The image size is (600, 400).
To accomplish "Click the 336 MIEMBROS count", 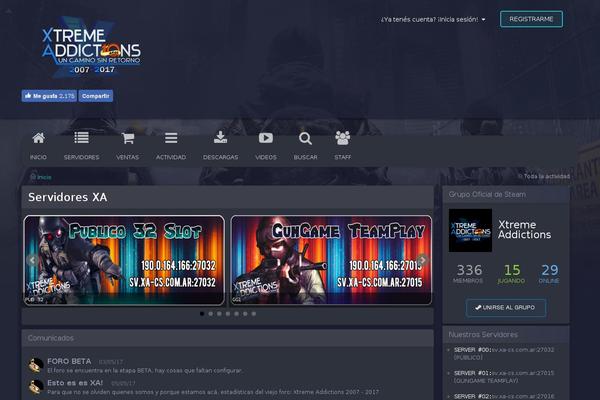I will click(469, 273).
